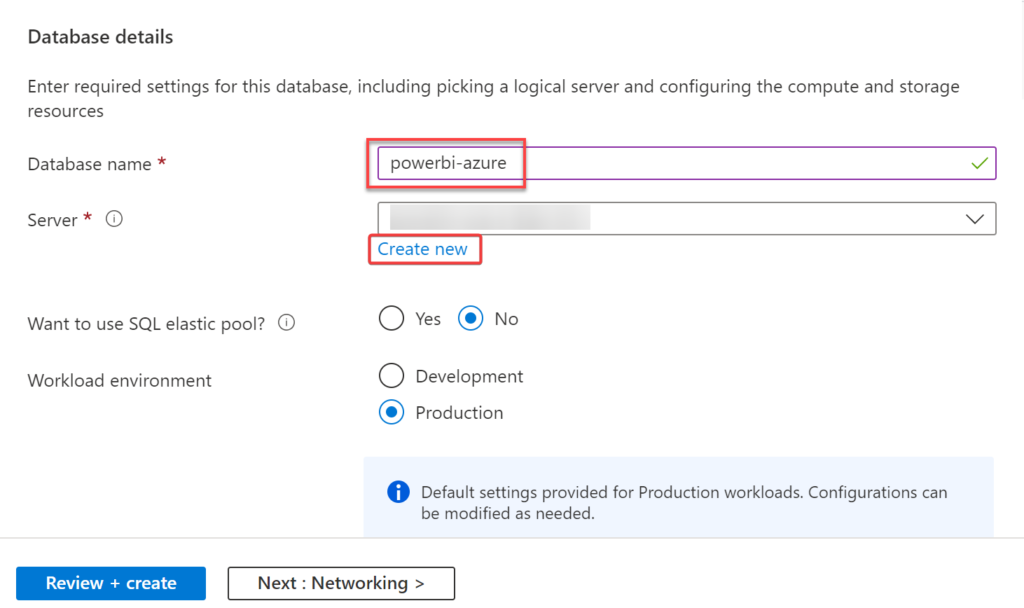The height and width of the screenshot is (608, 1024).
Task: Open Create new server link
Action: coord(424,249)
